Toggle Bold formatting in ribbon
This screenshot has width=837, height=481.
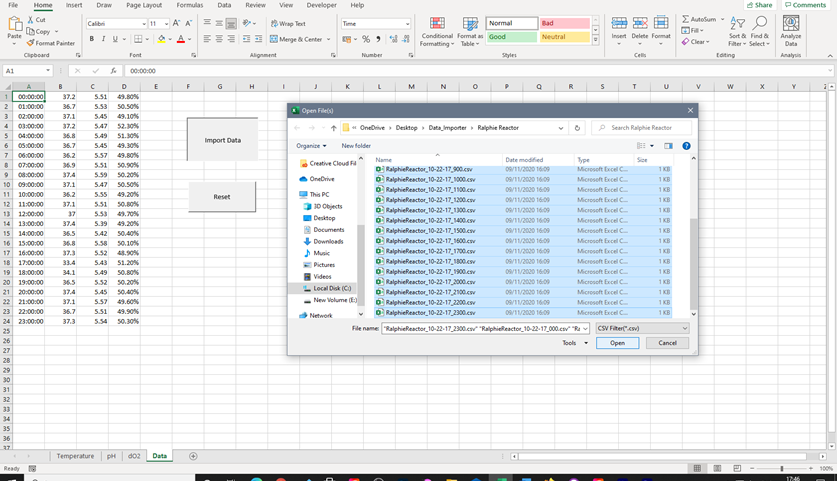tap(91, 39)
